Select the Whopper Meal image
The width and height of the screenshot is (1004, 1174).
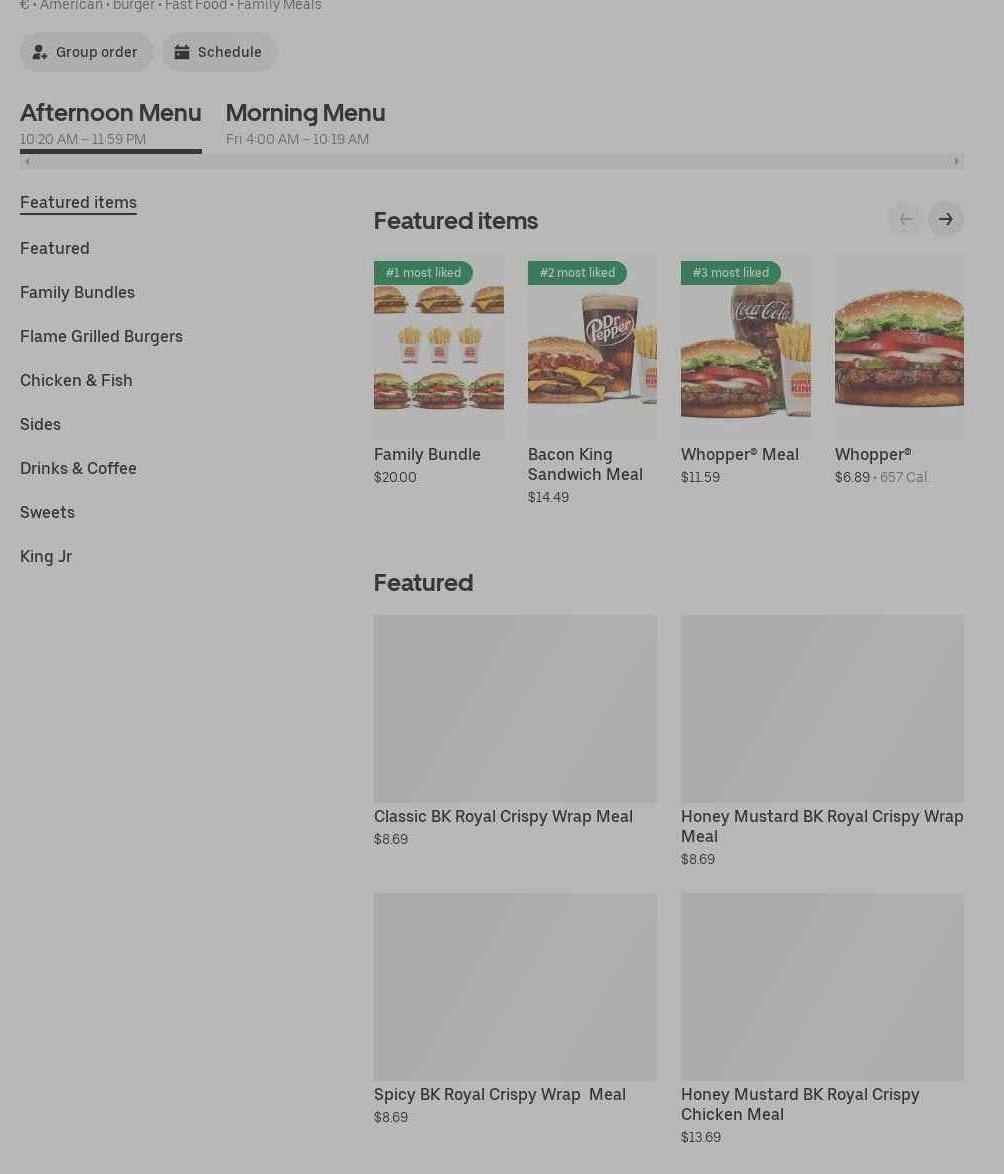tap(746, 346)
